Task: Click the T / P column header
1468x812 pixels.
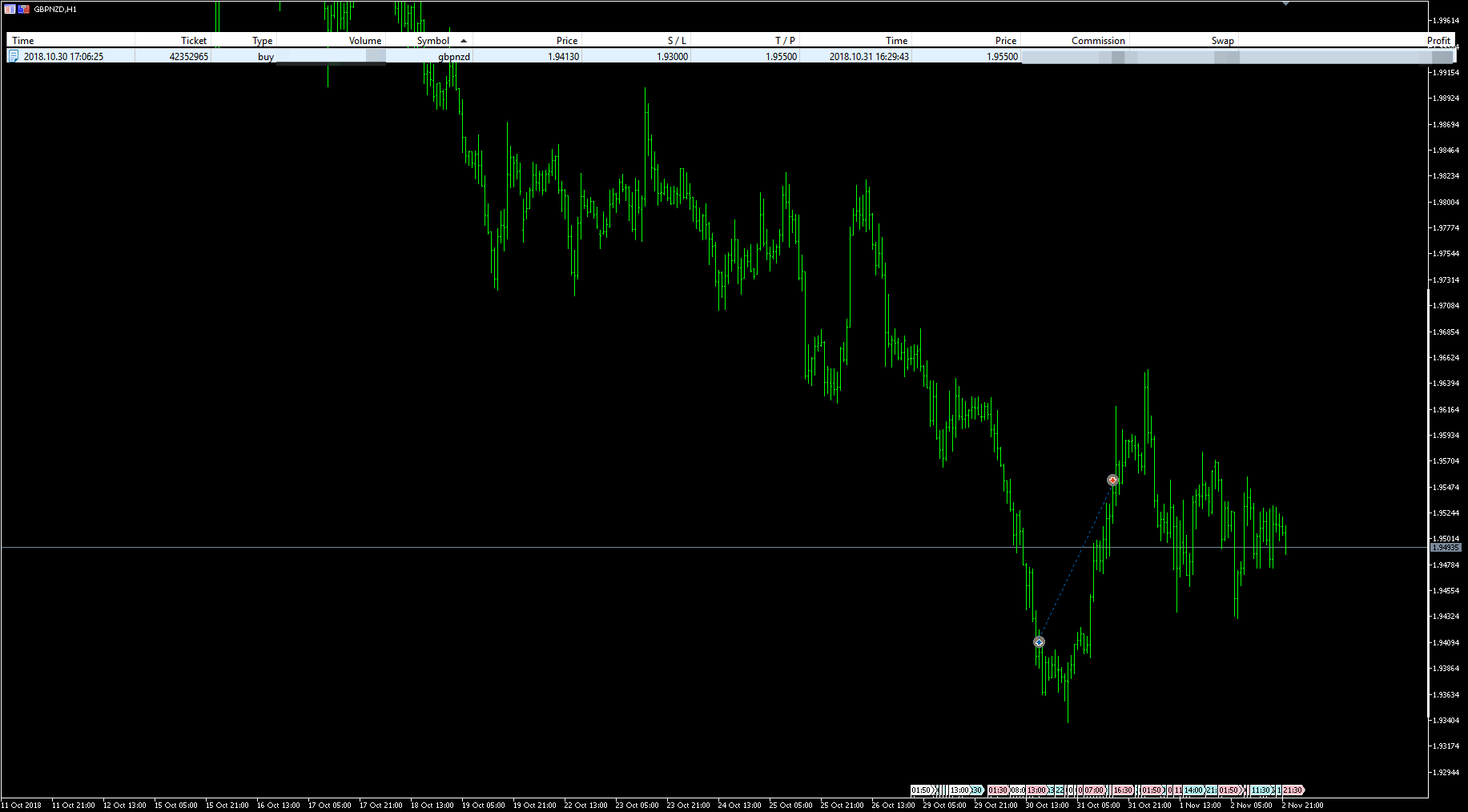Action: click(x=785, y=41)
